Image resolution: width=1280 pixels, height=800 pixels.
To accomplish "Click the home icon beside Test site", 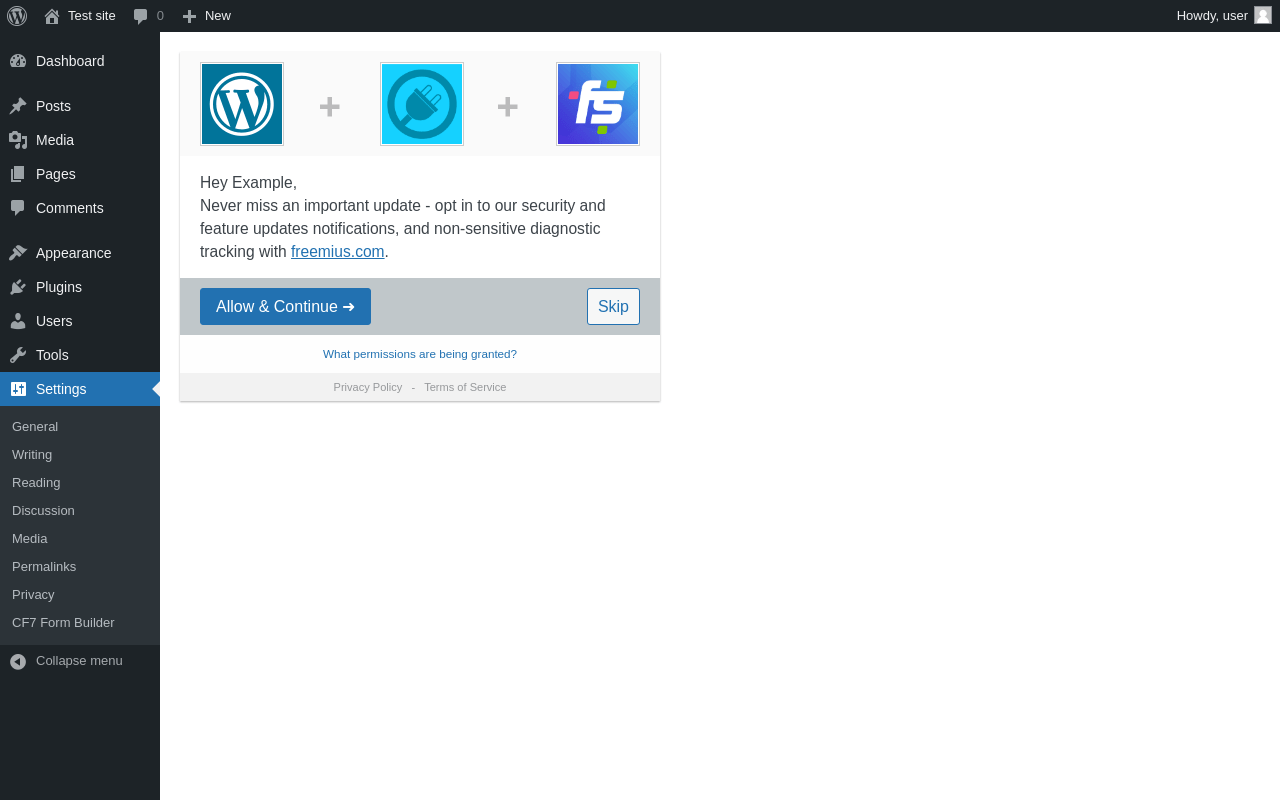I will pyautogui.click(x=52, y=16).
